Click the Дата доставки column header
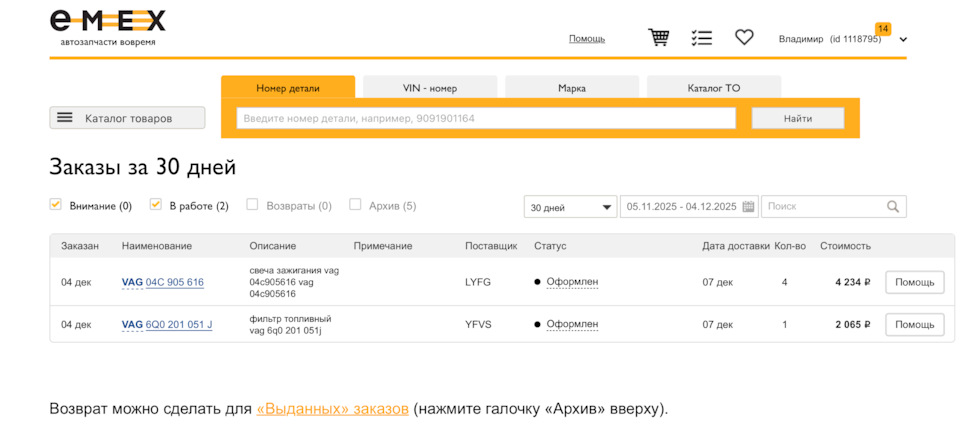Screen dimensions: 960x443 coord(735,246)
